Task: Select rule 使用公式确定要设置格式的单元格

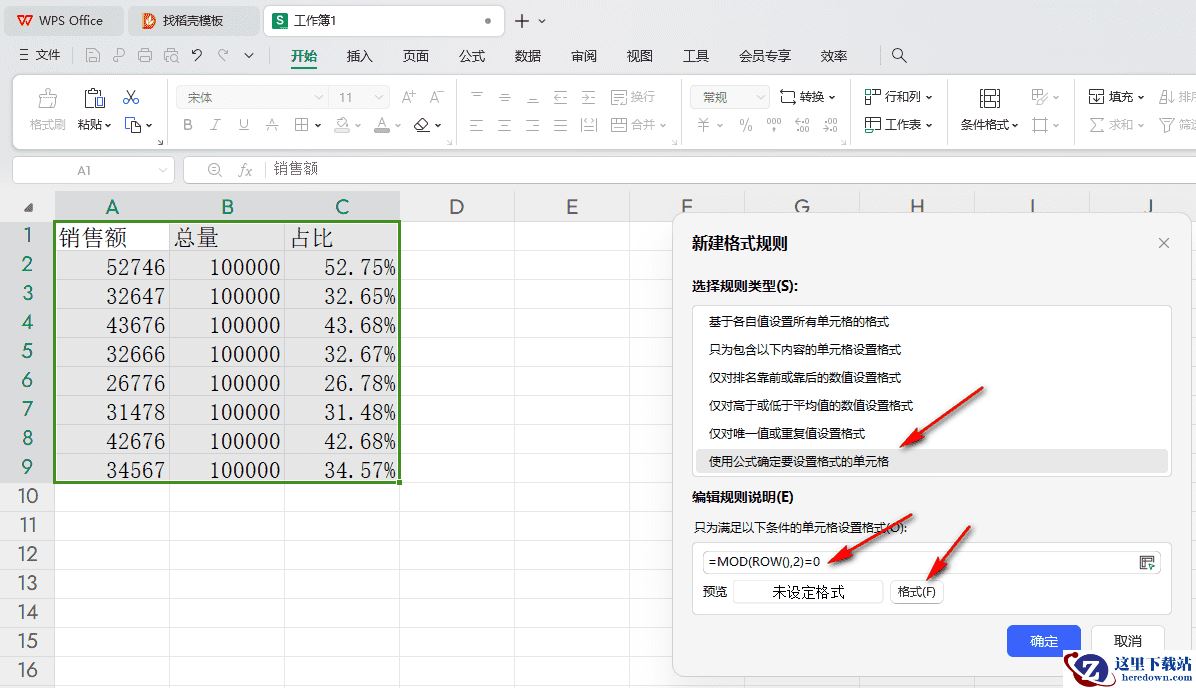Action: 932,461
